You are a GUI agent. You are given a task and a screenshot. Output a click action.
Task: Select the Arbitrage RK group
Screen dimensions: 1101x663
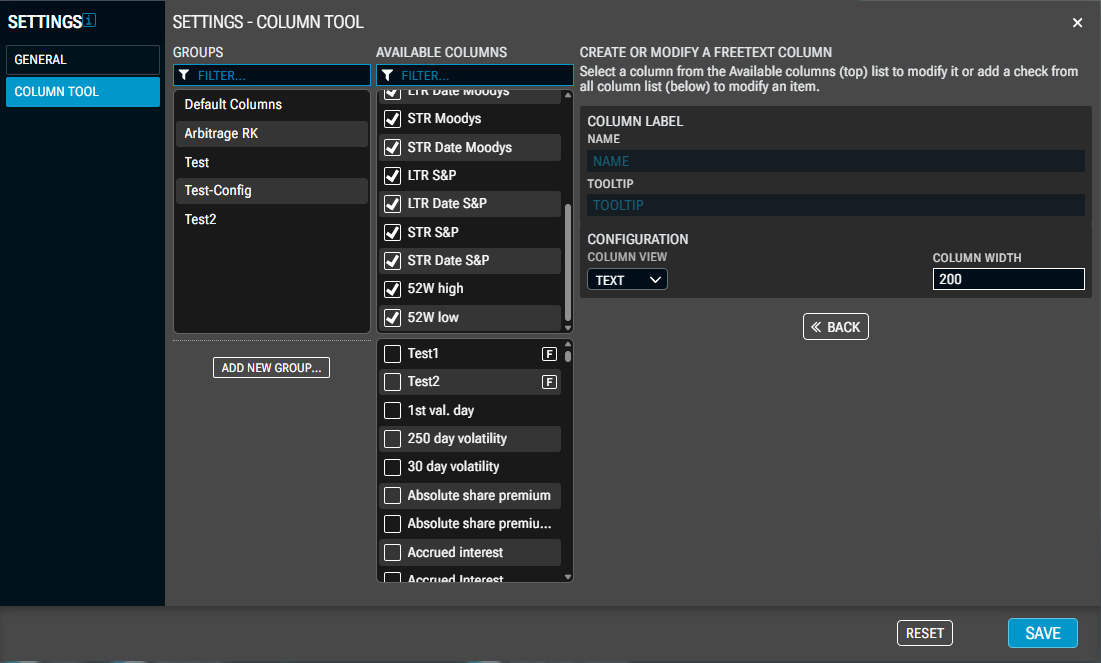tap(272, 133)
